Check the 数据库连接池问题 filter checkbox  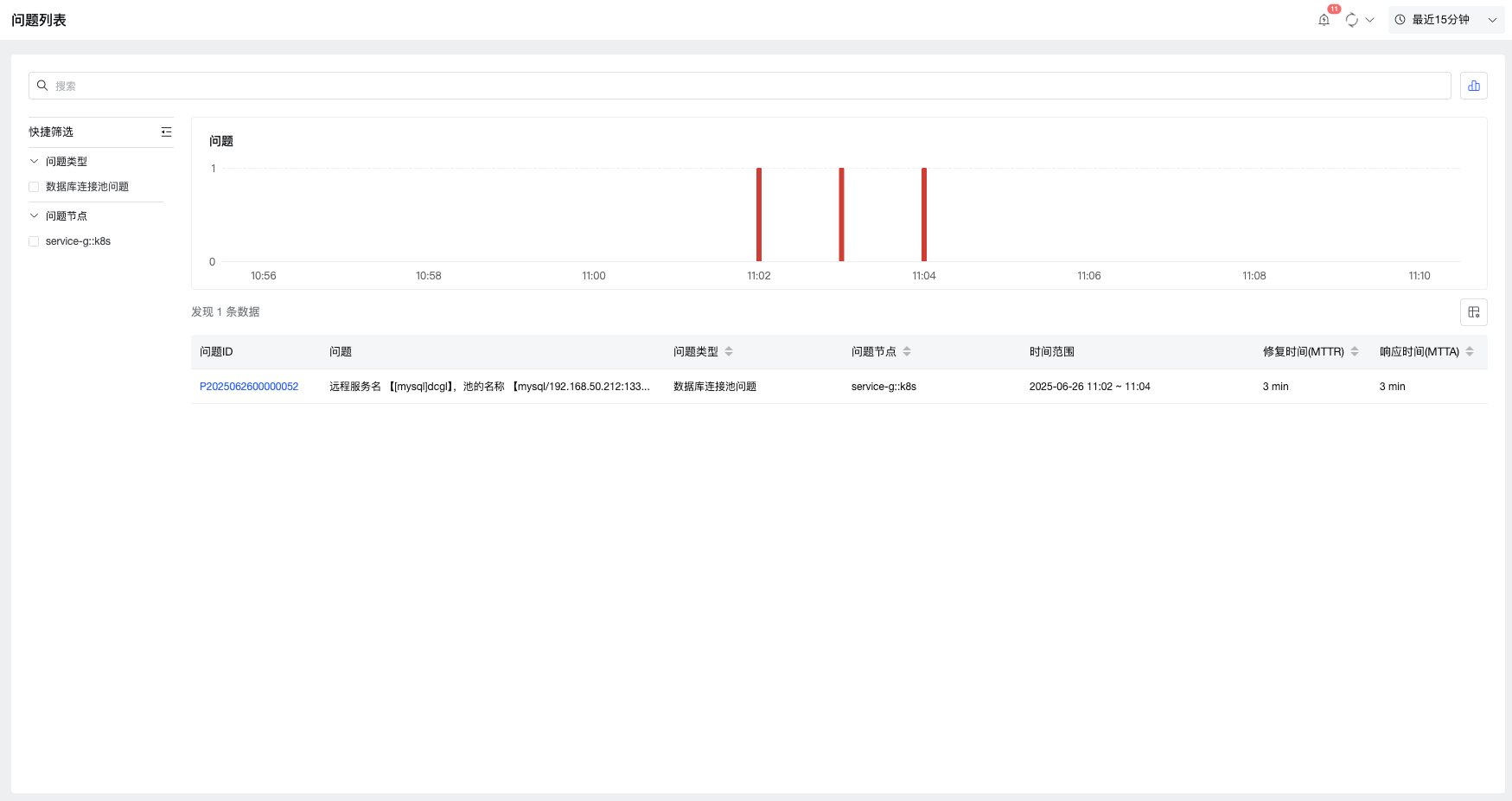coord(34,187)
